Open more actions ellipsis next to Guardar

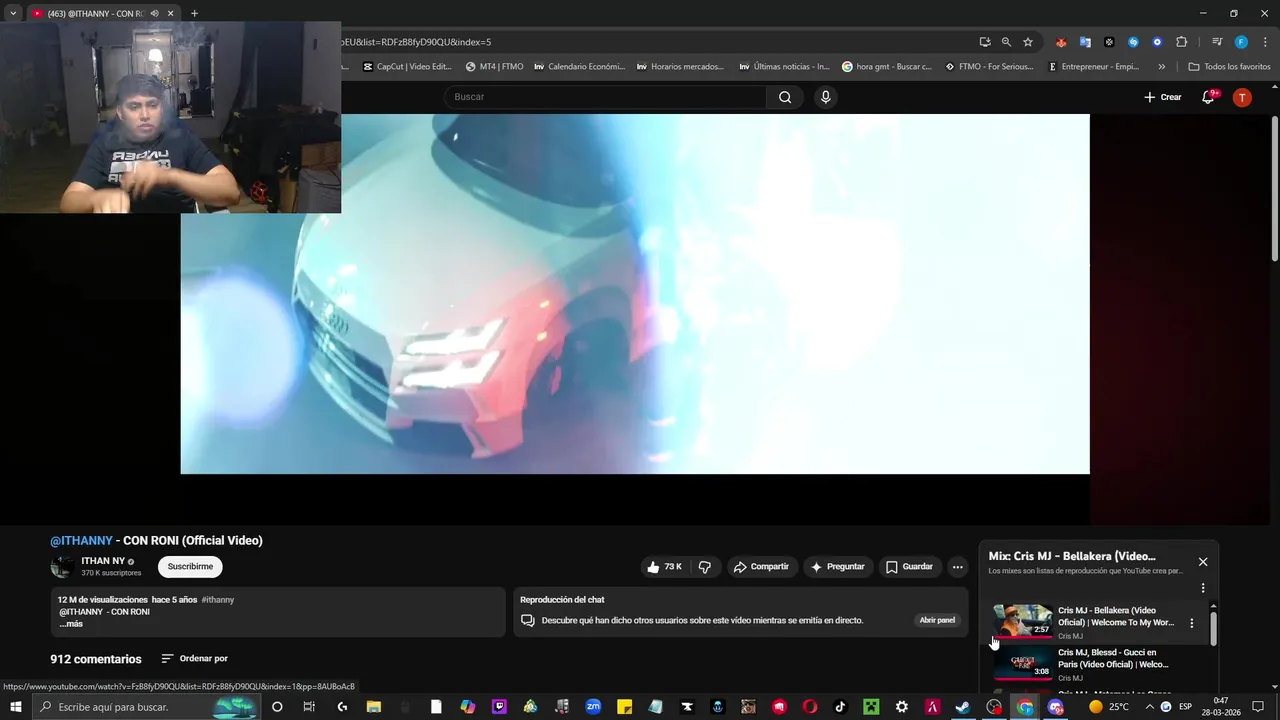(x=957, y=567)
